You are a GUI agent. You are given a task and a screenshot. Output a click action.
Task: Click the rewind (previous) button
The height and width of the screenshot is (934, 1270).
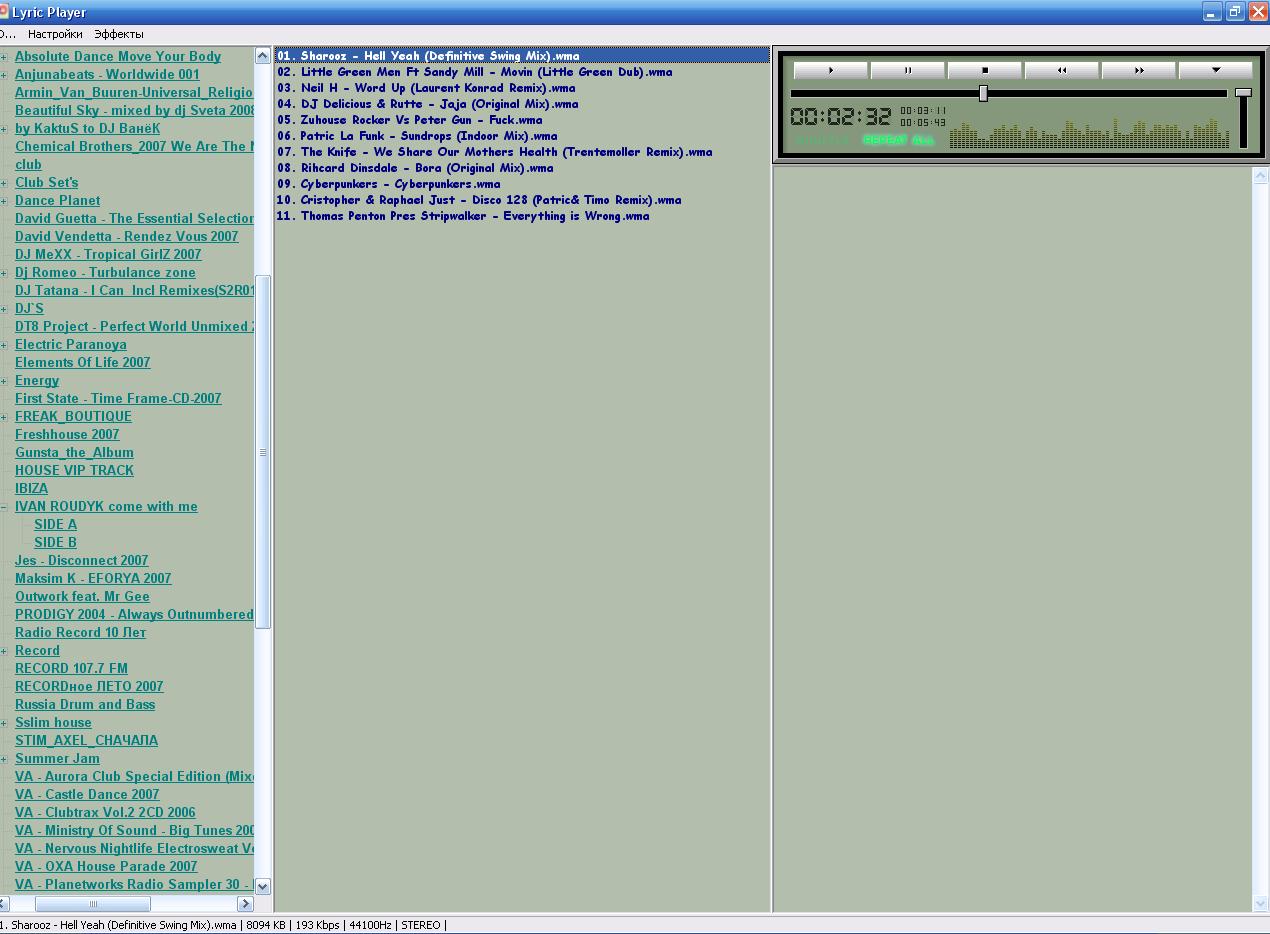1061,70
